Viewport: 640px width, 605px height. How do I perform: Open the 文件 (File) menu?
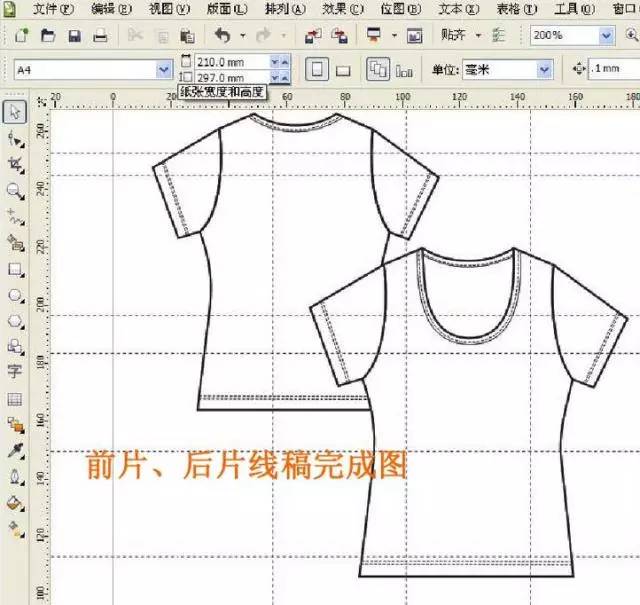coord(52,9)
